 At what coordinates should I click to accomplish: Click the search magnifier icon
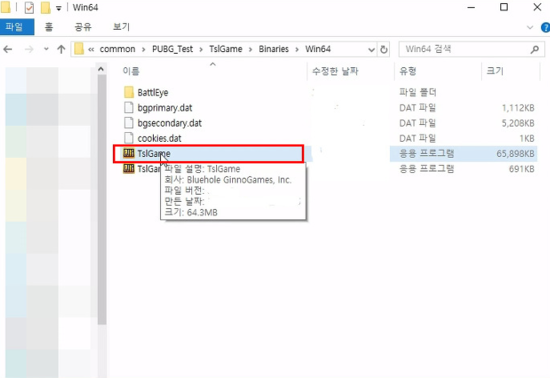(535, 49)
